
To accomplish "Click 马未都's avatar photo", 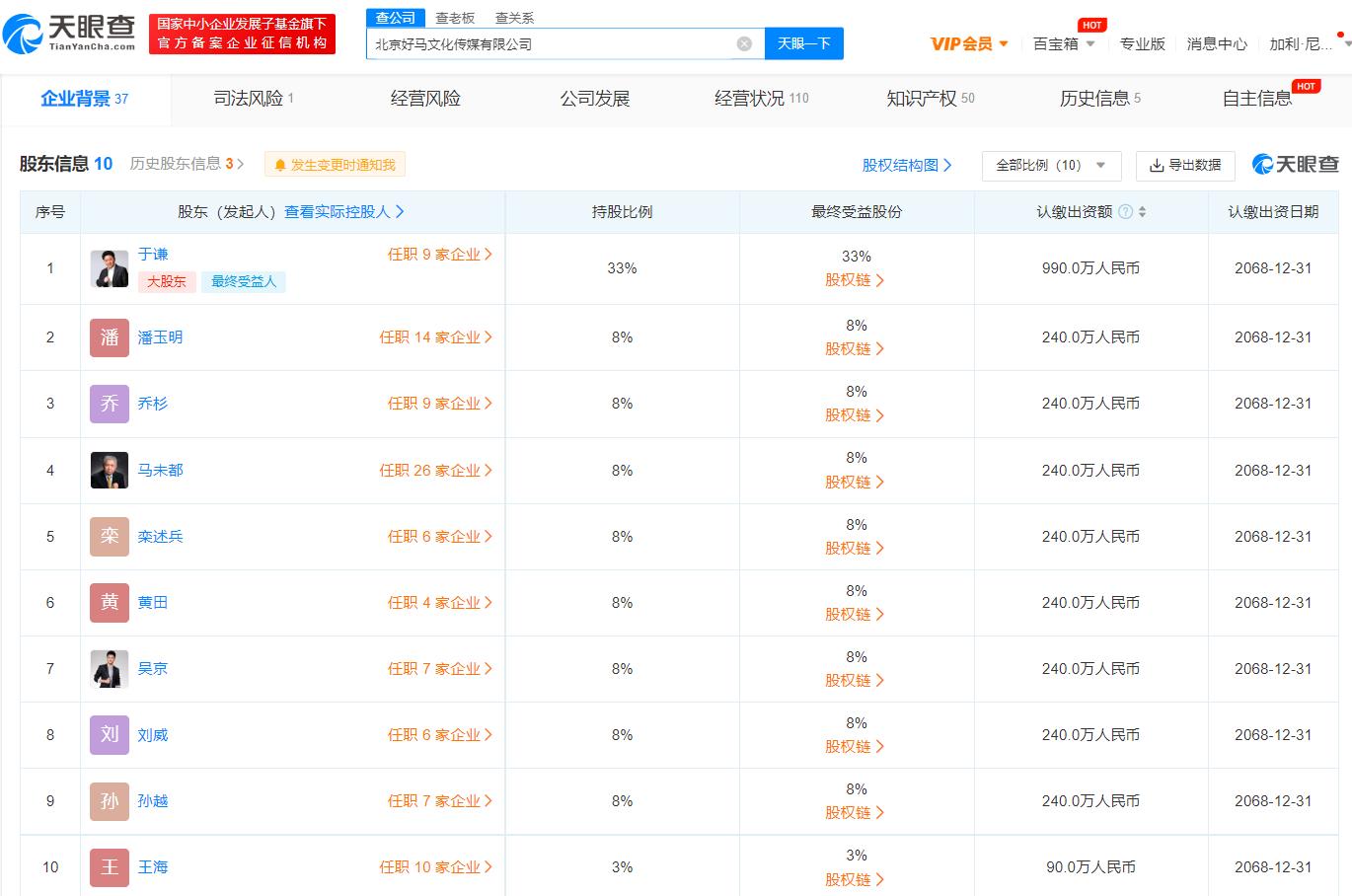I will (110, 471).
